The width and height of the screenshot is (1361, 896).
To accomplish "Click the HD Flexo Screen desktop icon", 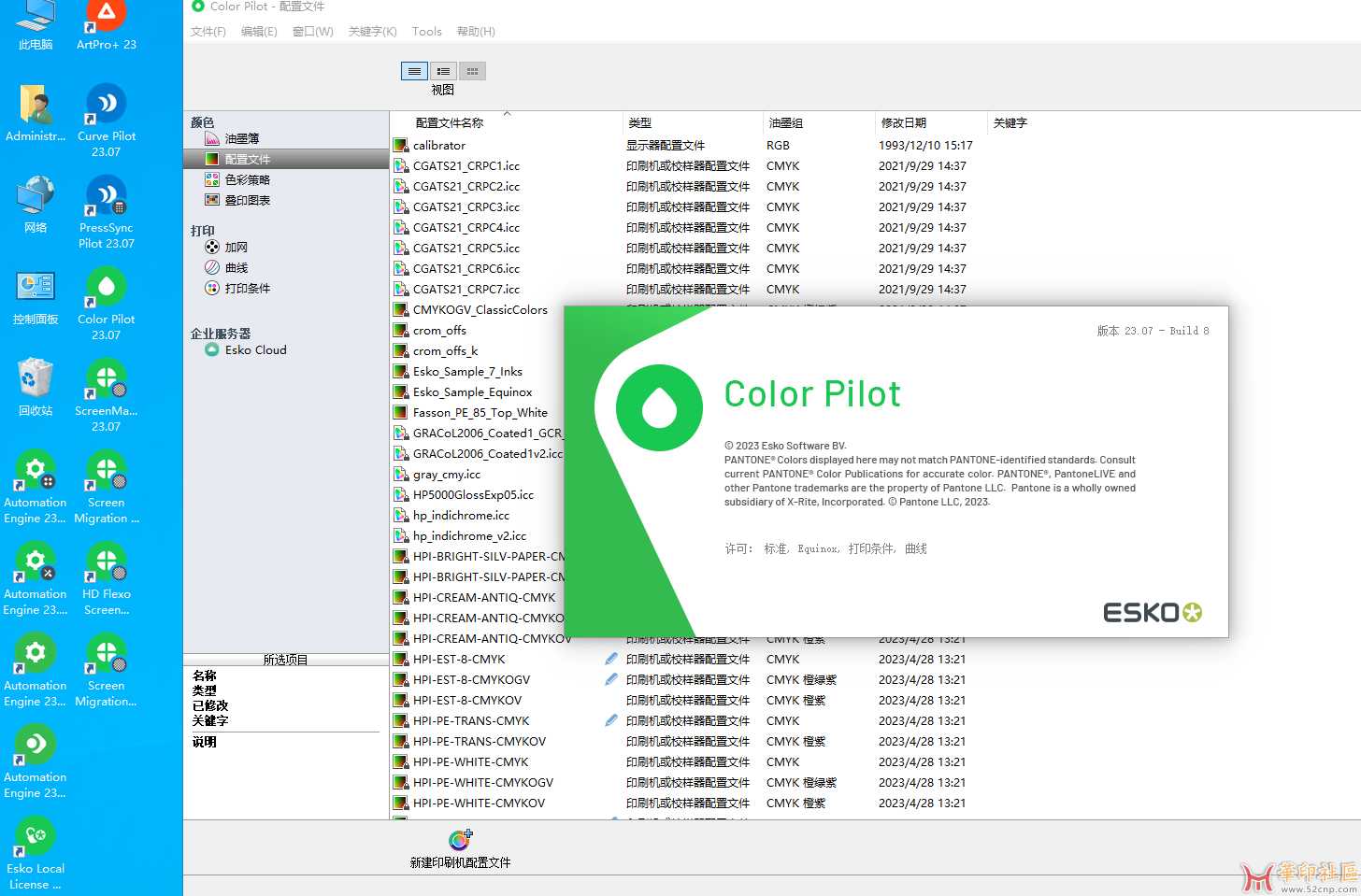I will [107, 578].
